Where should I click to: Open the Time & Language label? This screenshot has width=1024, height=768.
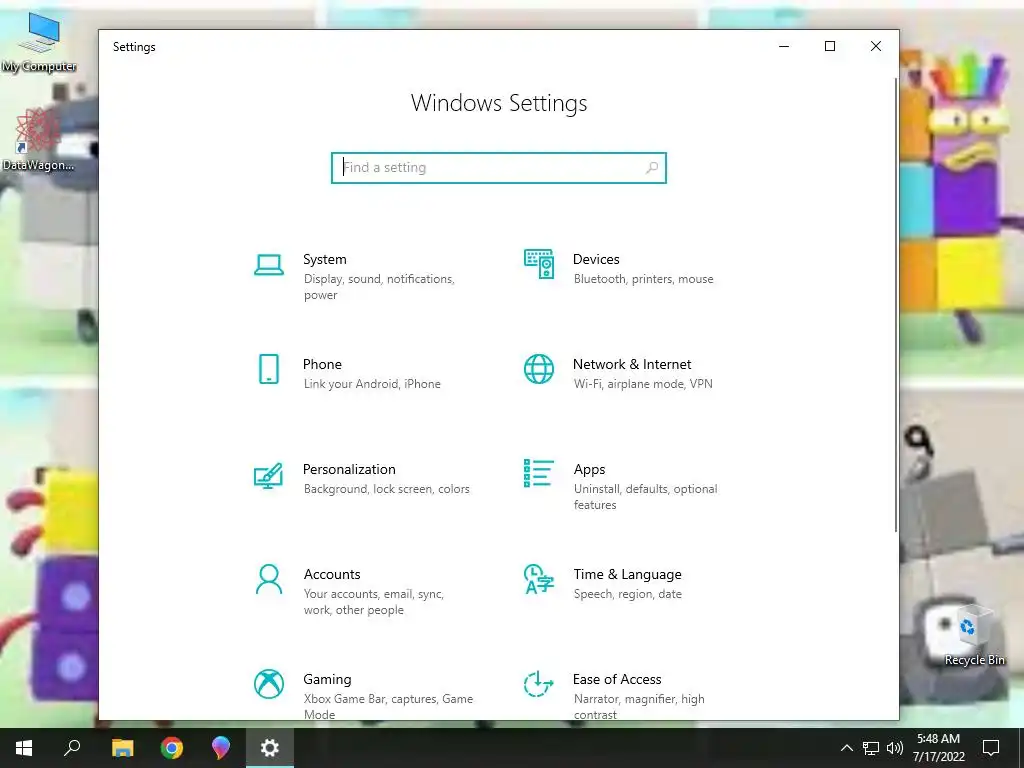(x=627, y=575)
